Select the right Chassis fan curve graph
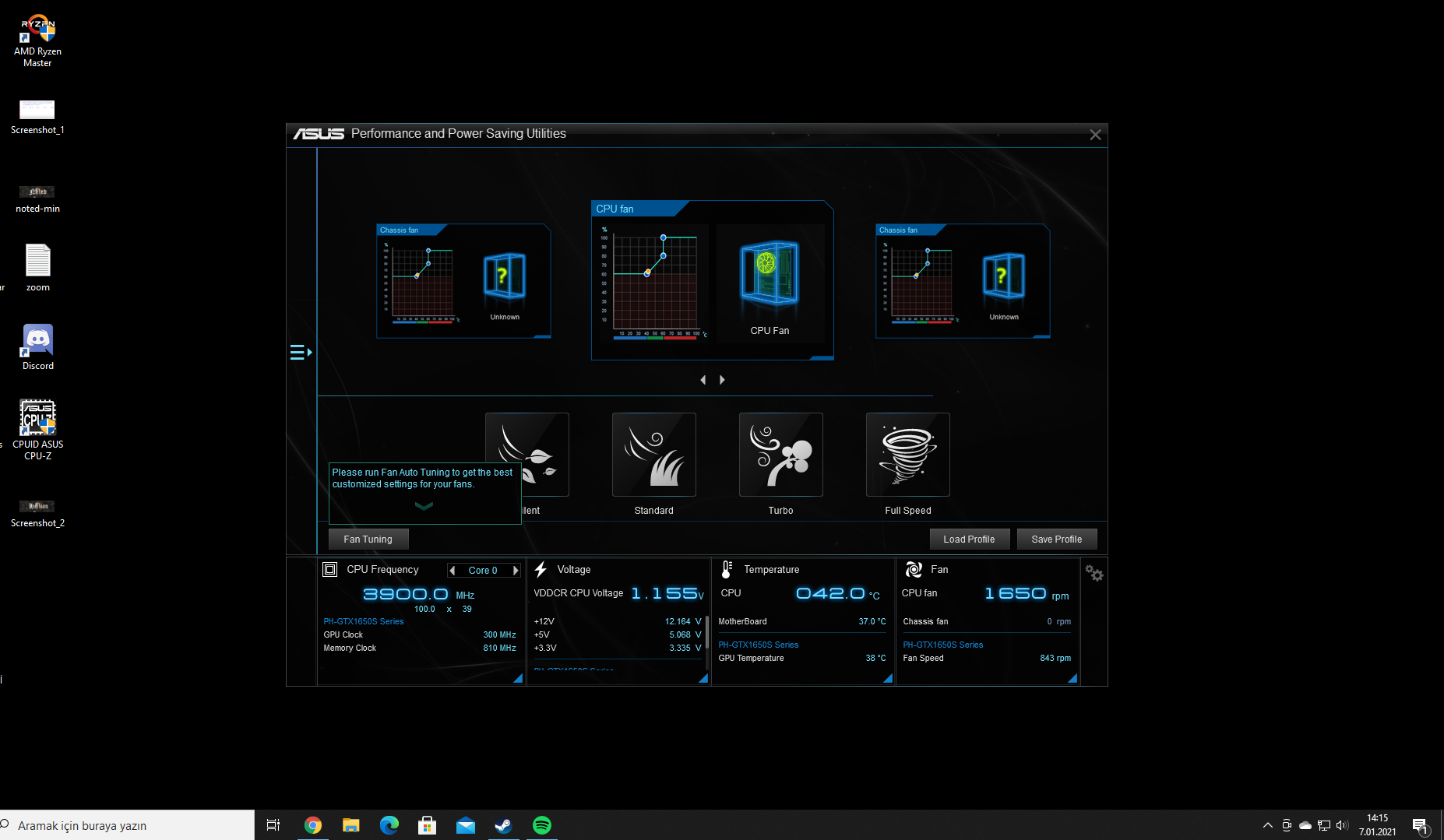 coord(922,282)
